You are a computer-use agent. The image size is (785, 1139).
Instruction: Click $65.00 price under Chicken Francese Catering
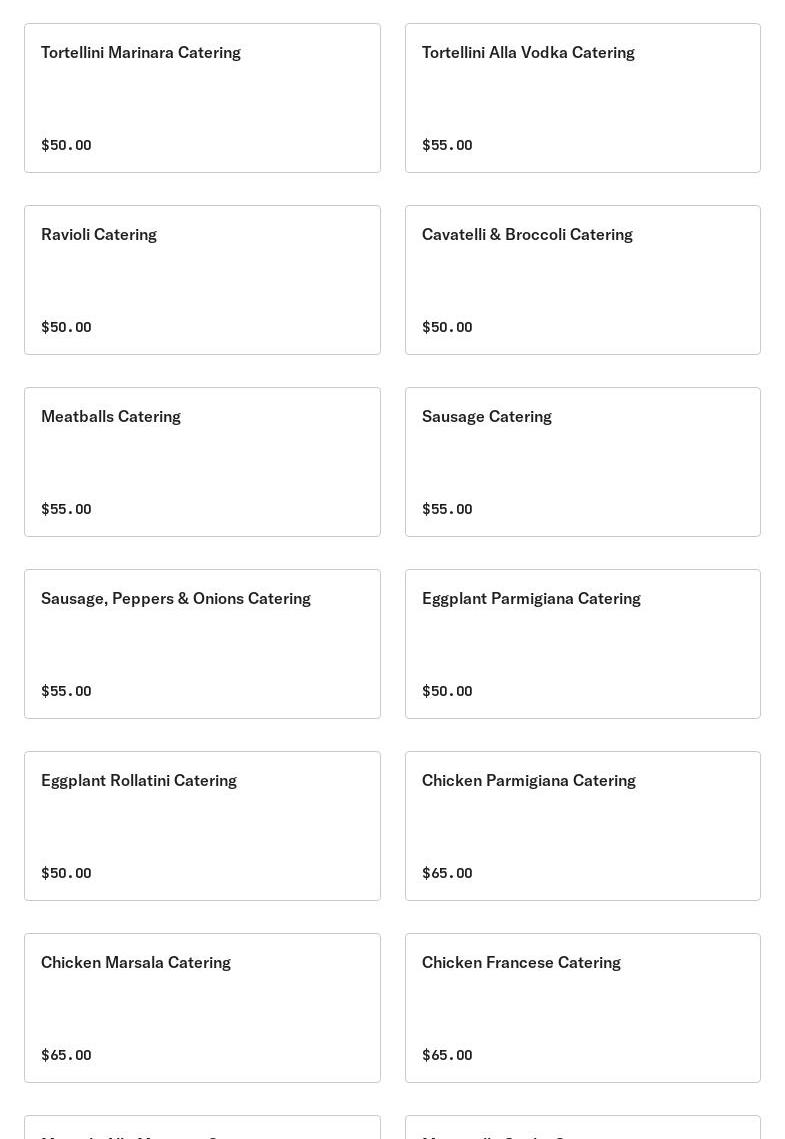click(x=447, y=1055)
